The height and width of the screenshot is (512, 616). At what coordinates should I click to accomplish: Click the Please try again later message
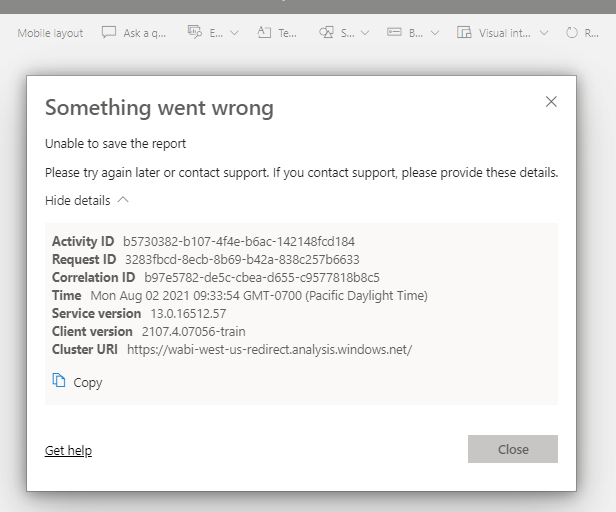(301, 173)
